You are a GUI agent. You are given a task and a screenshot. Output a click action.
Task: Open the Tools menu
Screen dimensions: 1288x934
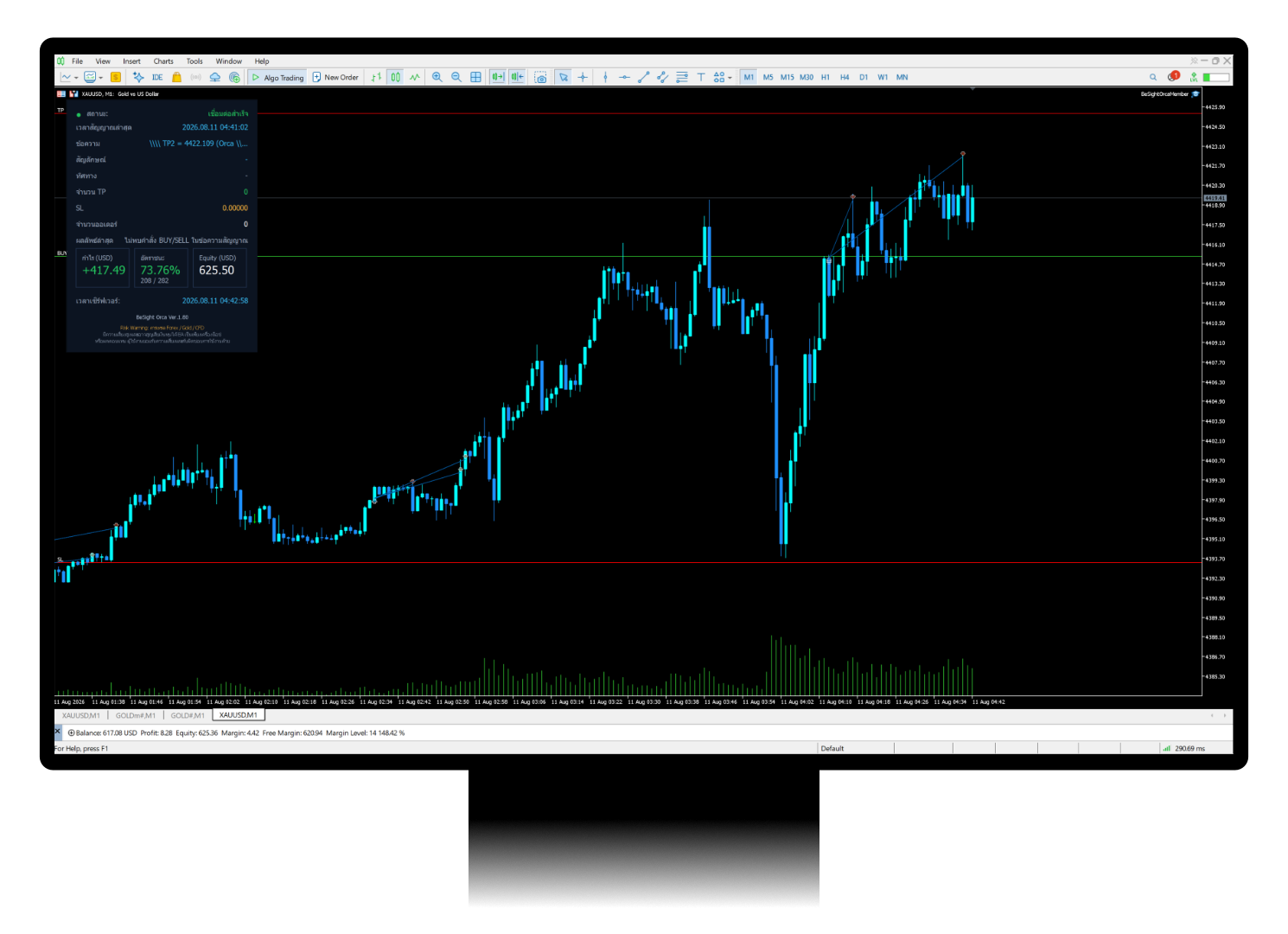coord(194,61)
